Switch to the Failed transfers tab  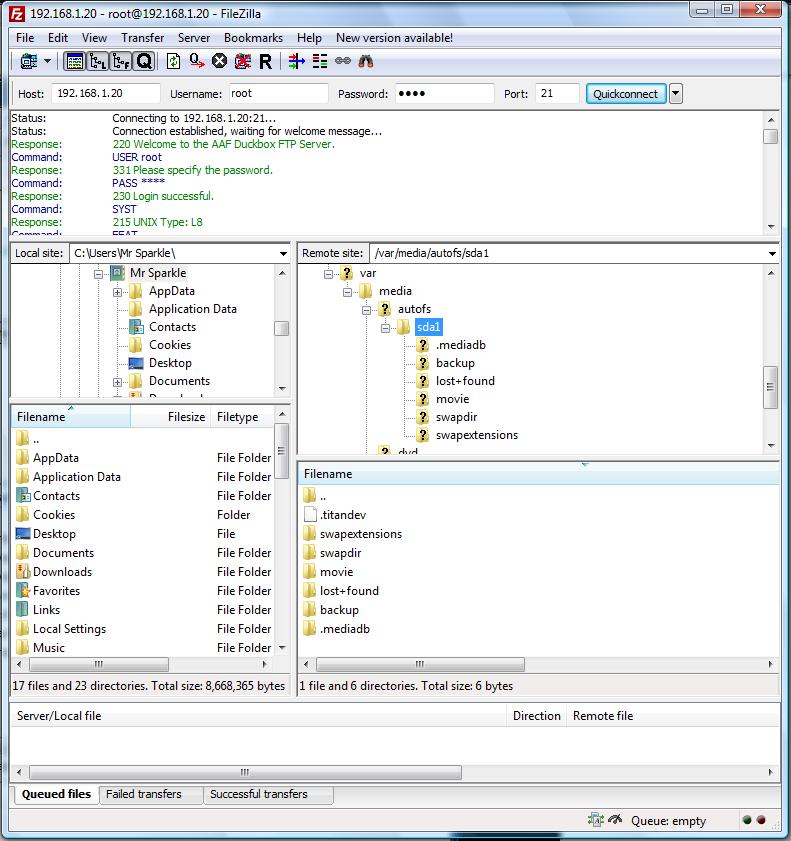pos(144,794)
